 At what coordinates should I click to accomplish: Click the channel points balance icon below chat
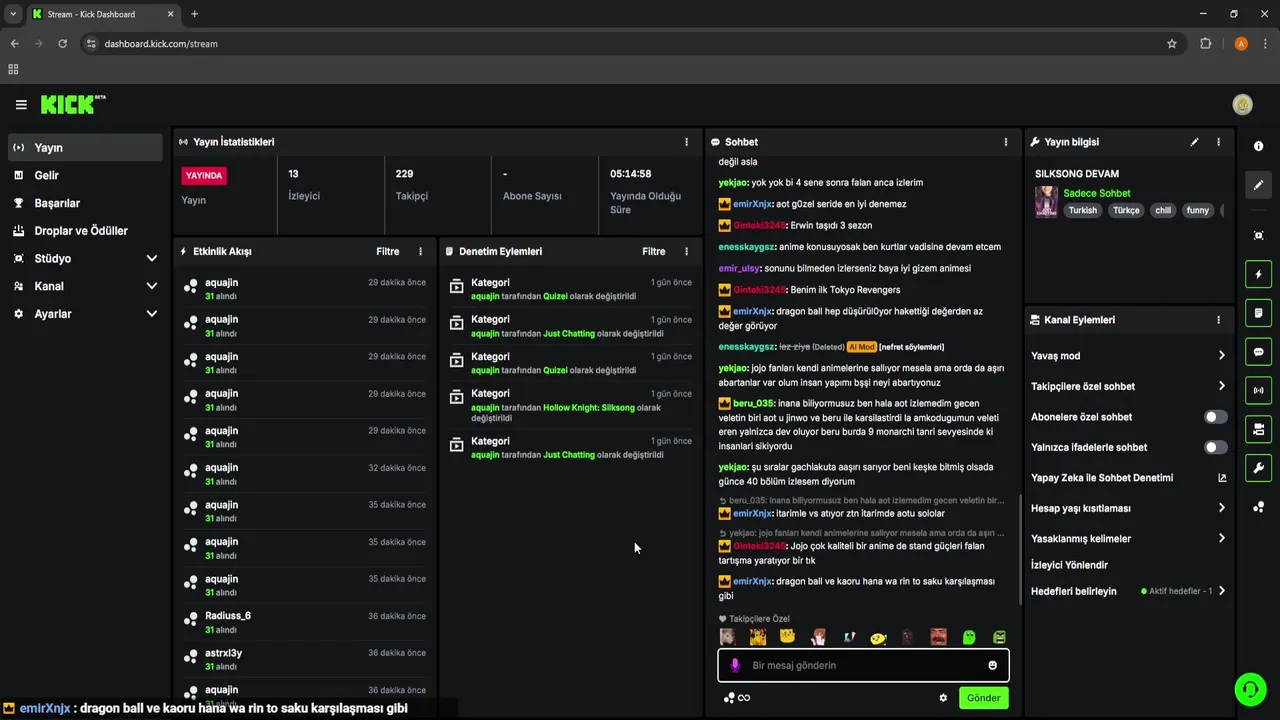737,698
